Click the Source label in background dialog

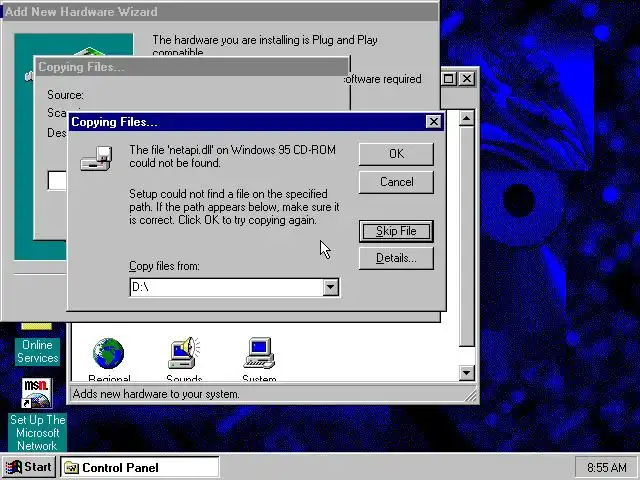pyautogui.click(x=65, y=95)
